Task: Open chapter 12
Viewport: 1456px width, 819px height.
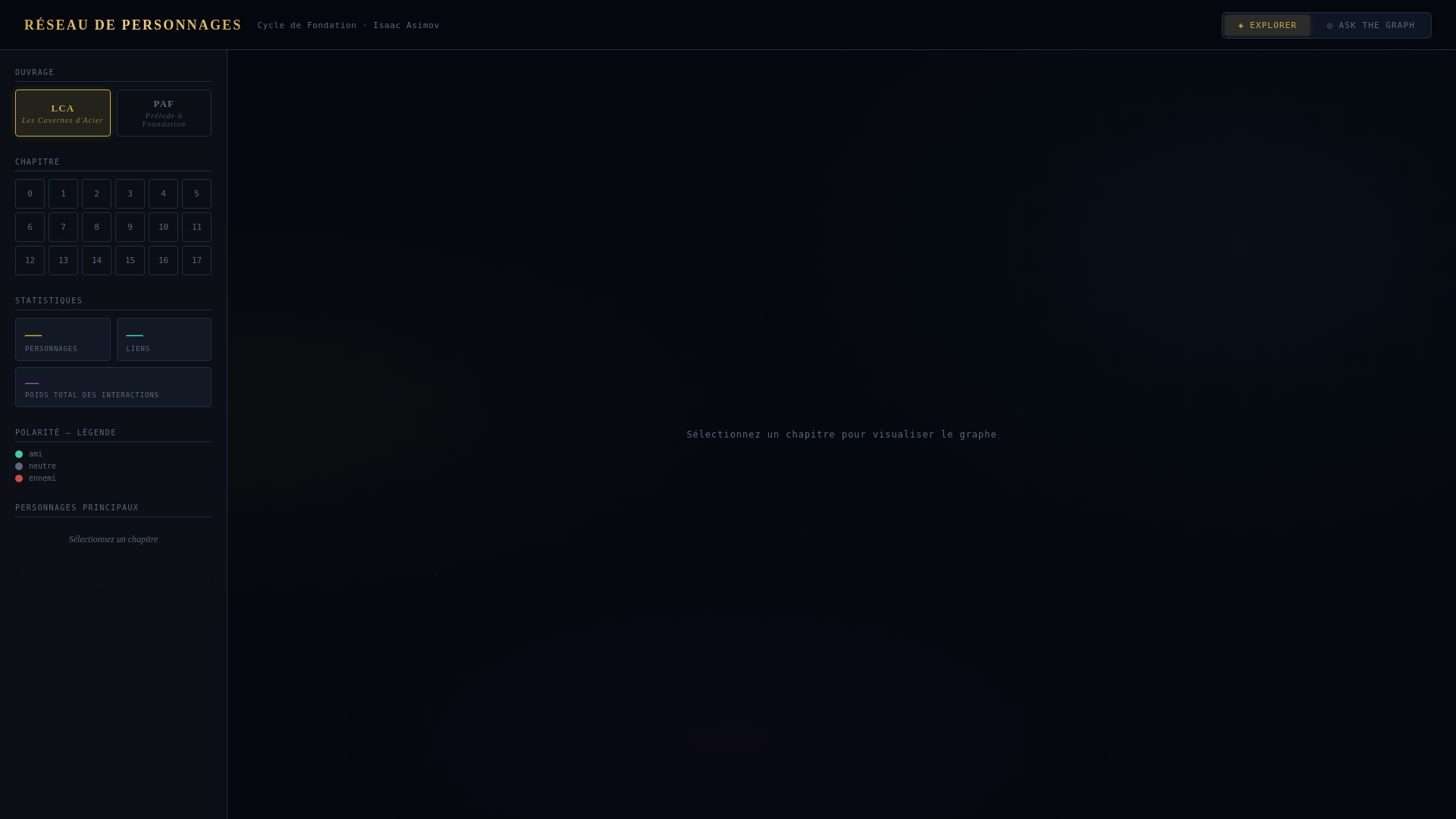Action: click(x=30, y=261)
